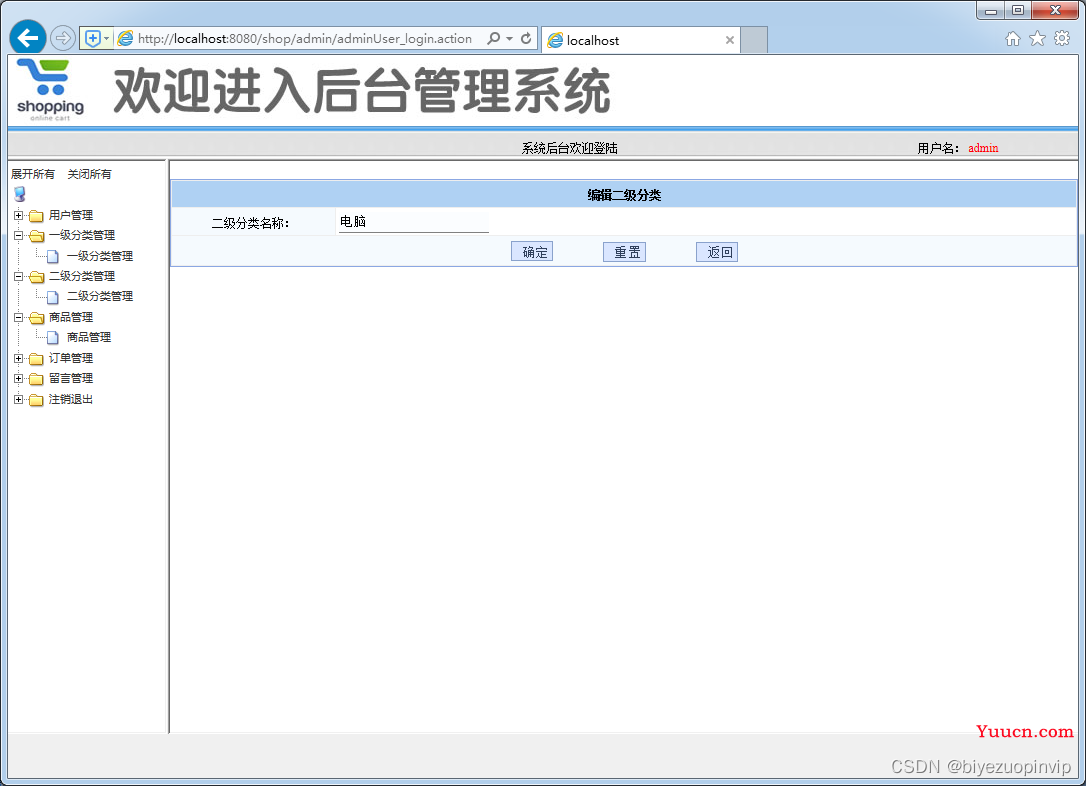Select the localhost browser tab
Viewport: 1086px width, 786px height.
tap(641, 40)
